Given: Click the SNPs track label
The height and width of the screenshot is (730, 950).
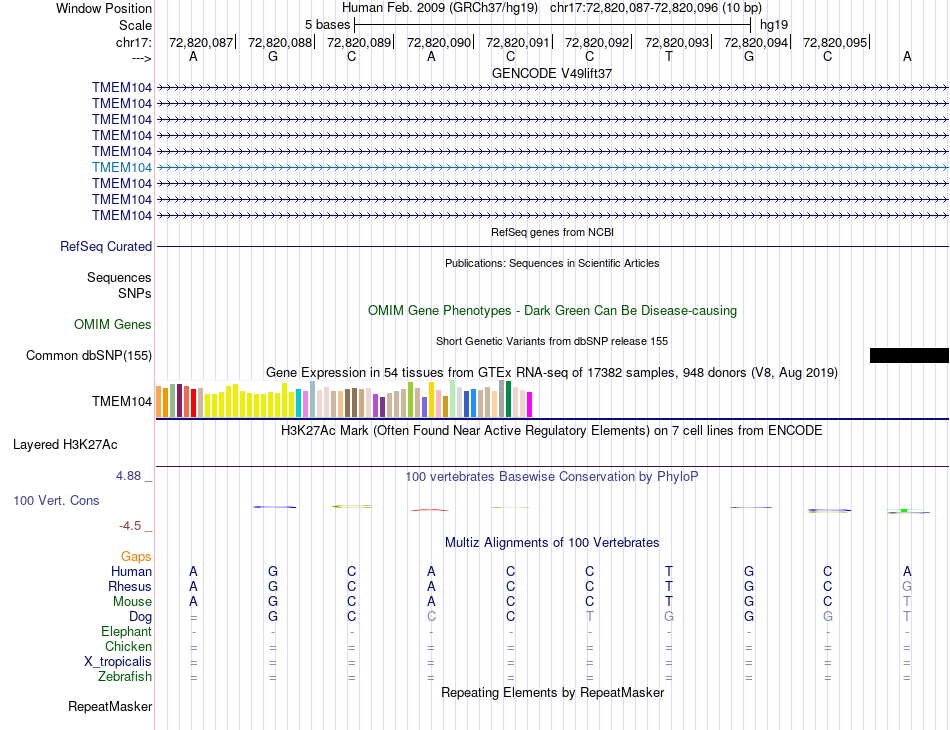Looking at the screenshot, I should 135,293.
